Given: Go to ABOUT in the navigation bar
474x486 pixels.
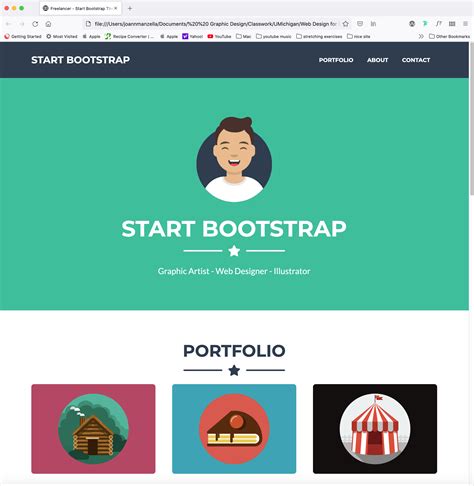Looking at the screenshot, I should [x=378, y=60].
